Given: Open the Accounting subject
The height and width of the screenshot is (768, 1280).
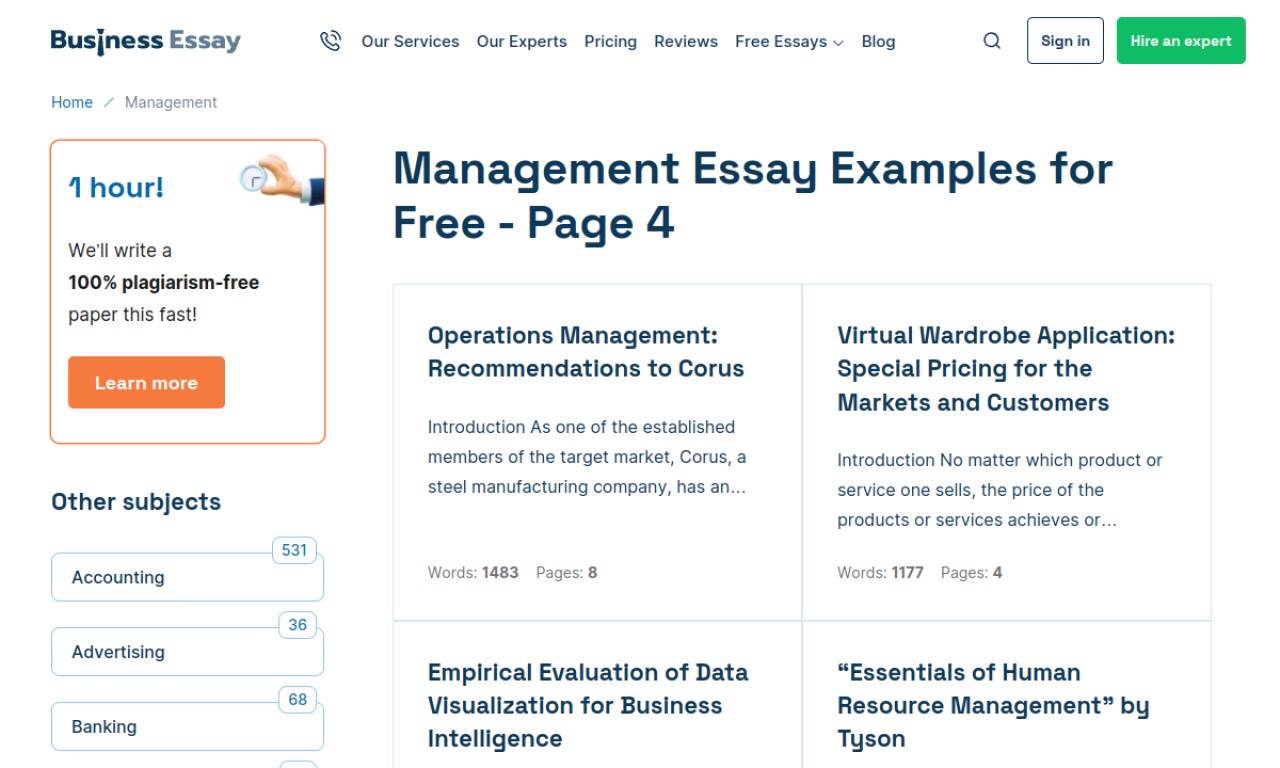Looking at the screenshot, I should 188,577.
